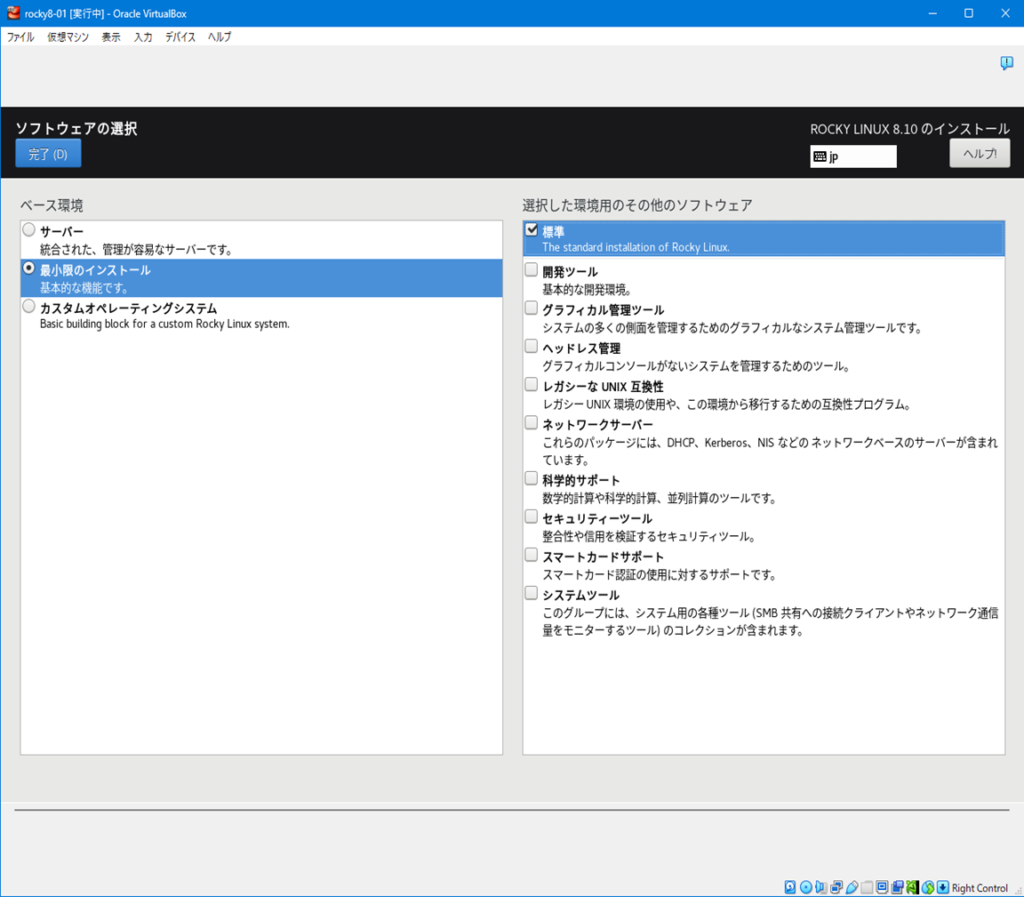The image size is (1024, 897).
Task: Click the ベース環境 section label
Action: pyautogui.click(x=52, y=206)
